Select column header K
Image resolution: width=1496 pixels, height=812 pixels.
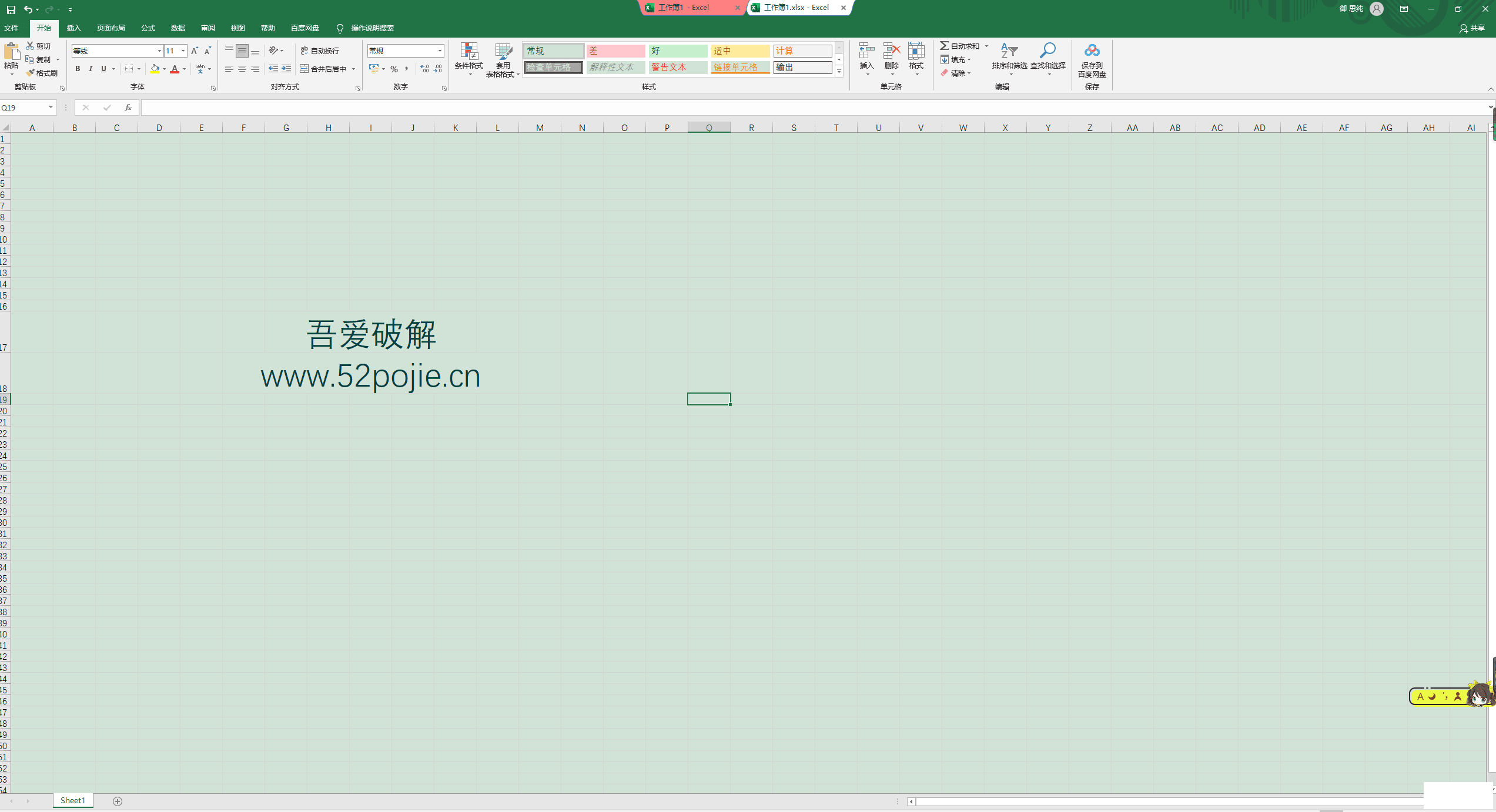pos(456,127)
